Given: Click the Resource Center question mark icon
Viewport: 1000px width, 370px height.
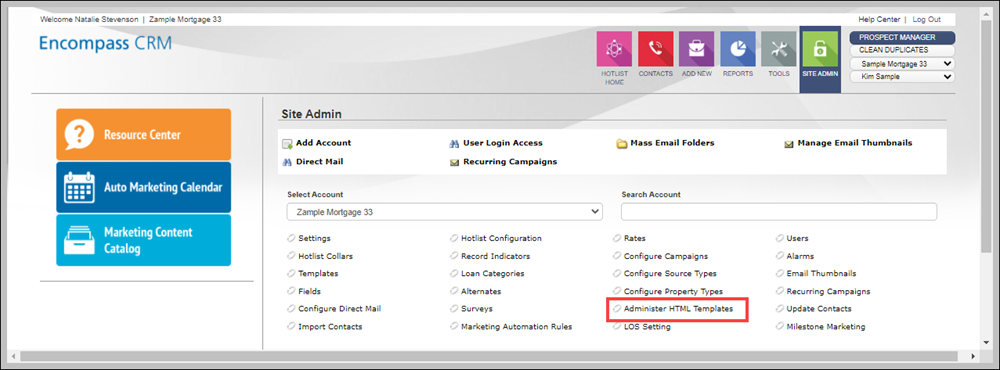Looking at the screenshot, I should click(80, 135).
